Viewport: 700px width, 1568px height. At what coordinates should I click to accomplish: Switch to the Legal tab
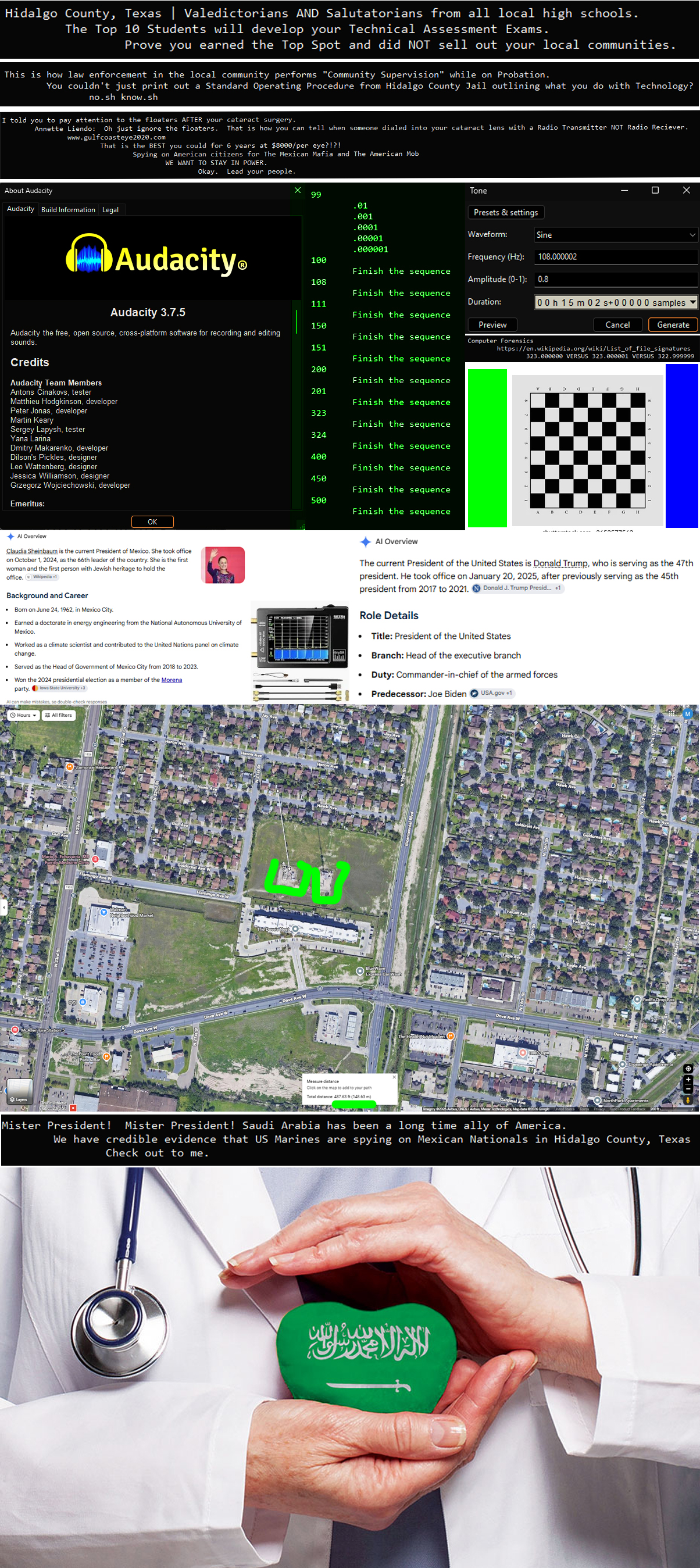click(110, 210)
